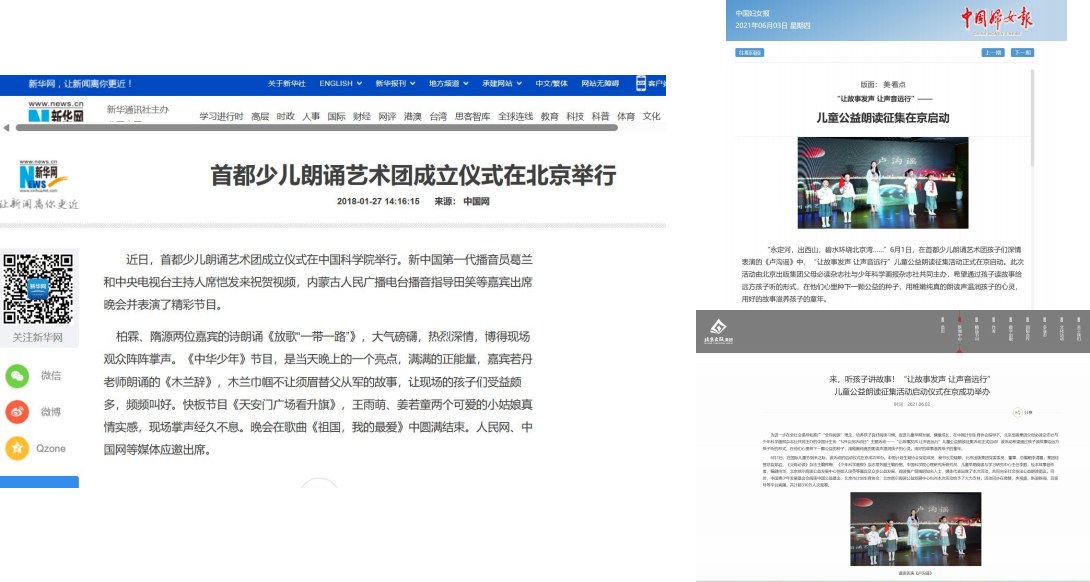Click the Qzone share label

(x=51, y=448)
